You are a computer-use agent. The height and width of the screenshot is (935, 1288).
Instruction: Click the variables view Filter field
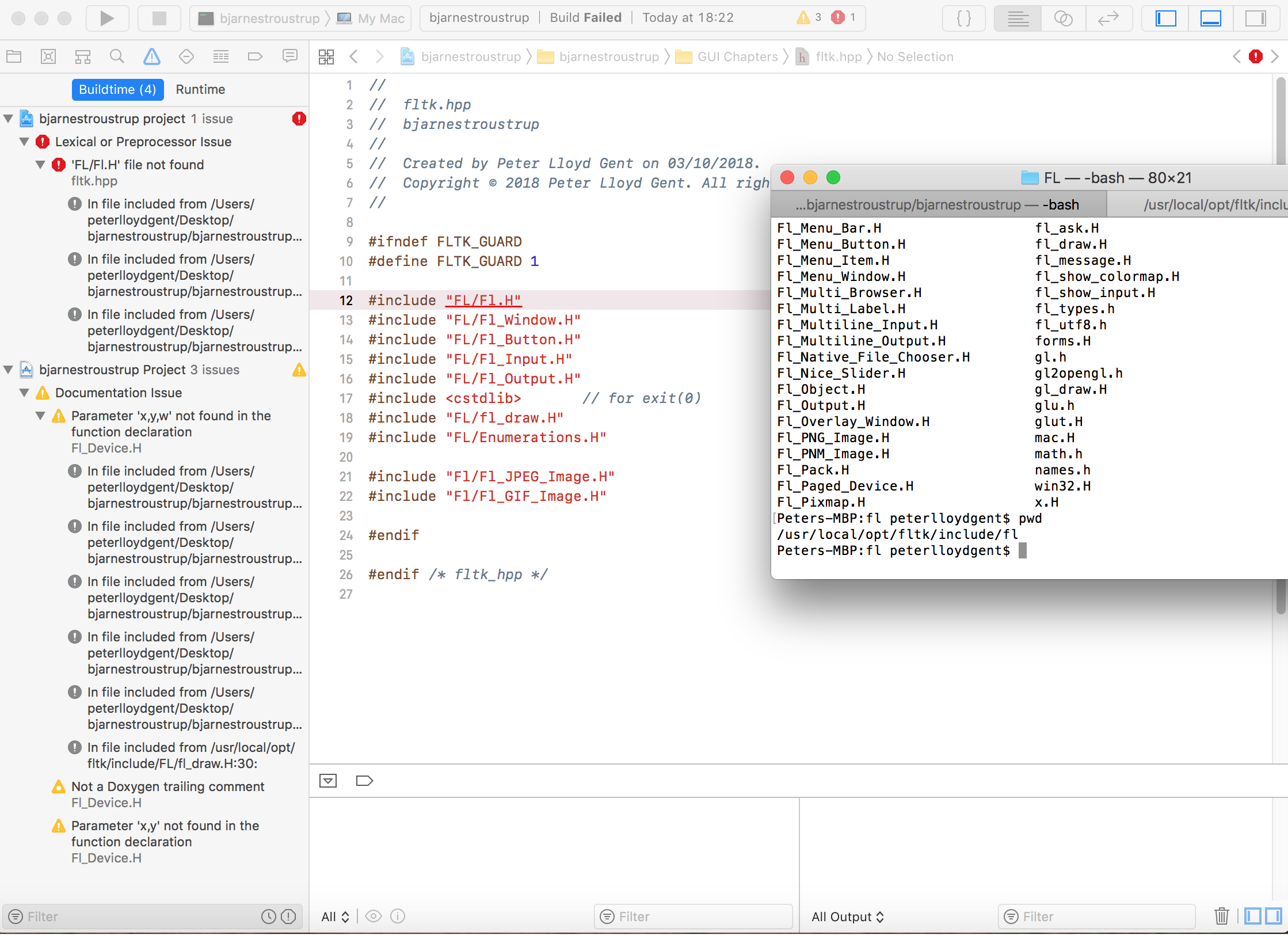click(x=693, y=916)
